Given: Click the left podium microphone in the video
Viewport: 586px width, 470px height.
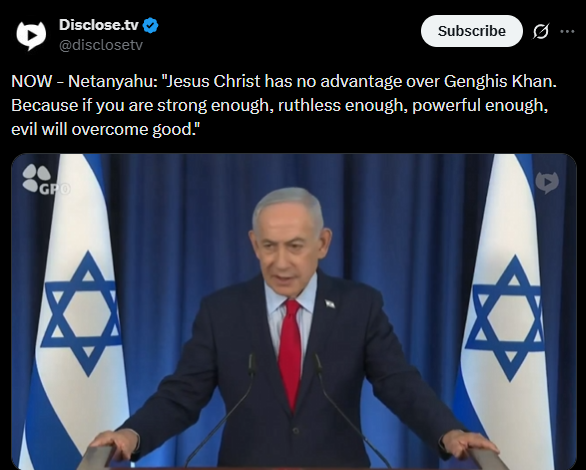Looking at the screenshot, I should coord(220,409).
